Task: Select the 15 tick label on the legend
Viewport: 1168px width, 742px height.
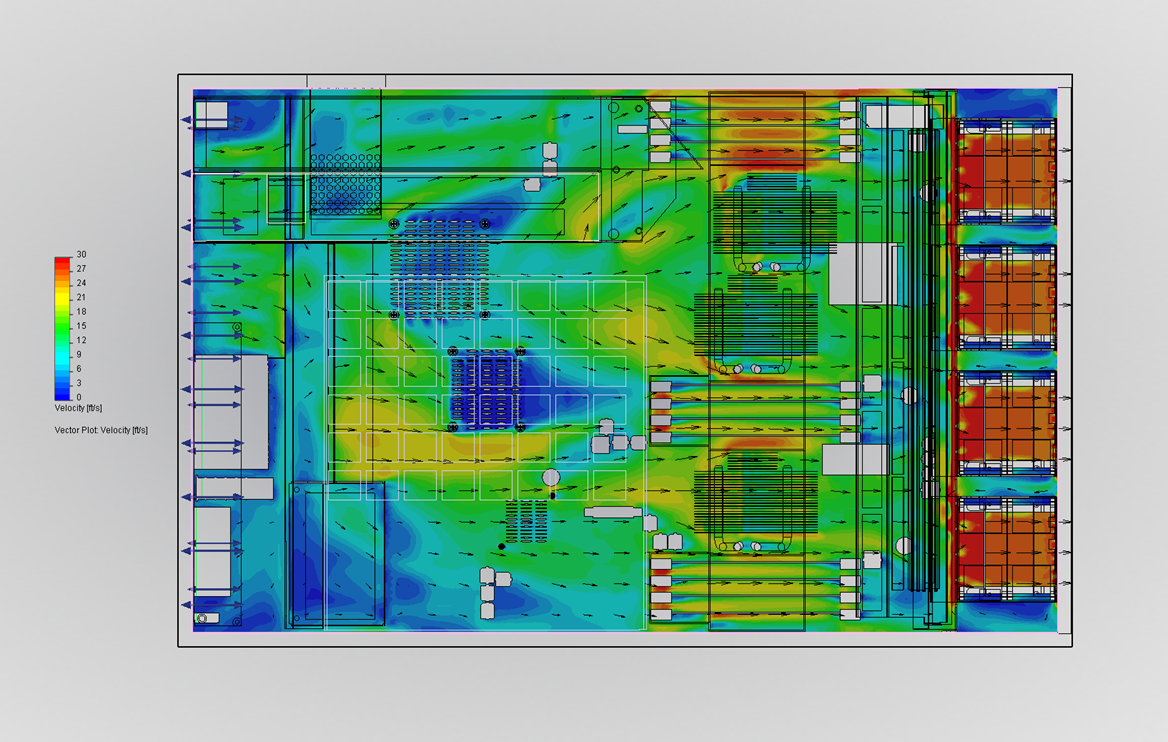Action: (x=81, y=326)
